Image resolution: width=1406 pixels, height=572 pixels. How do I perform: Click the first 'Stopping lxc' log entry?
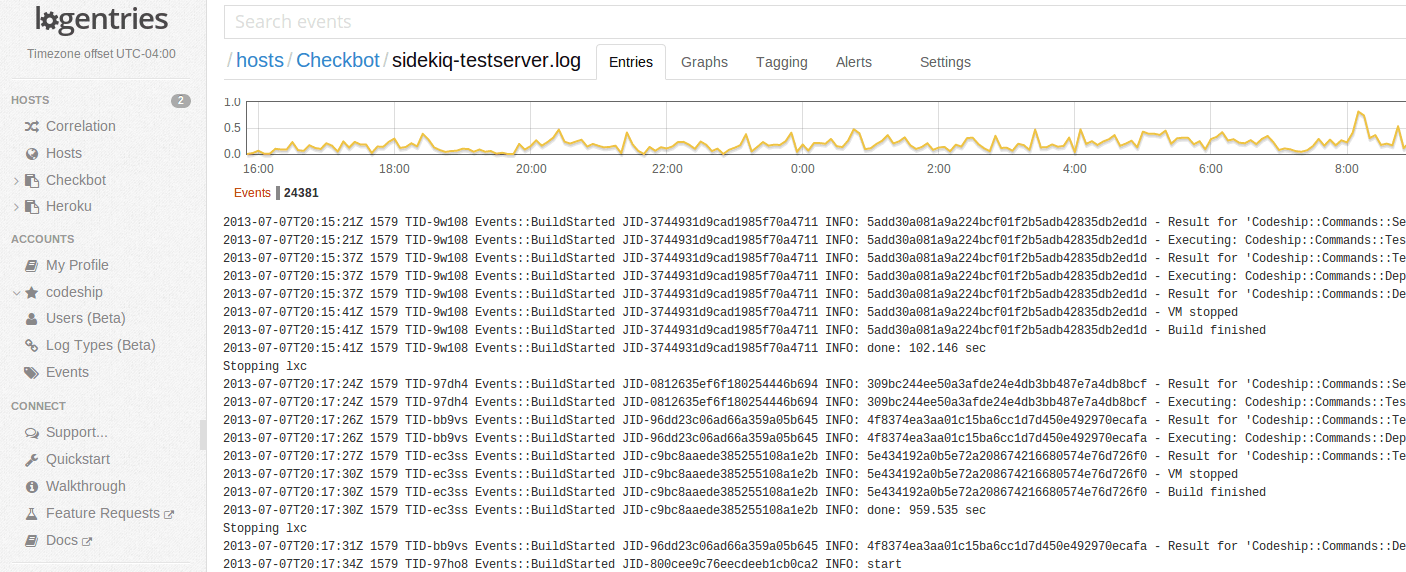click(265, 366)
